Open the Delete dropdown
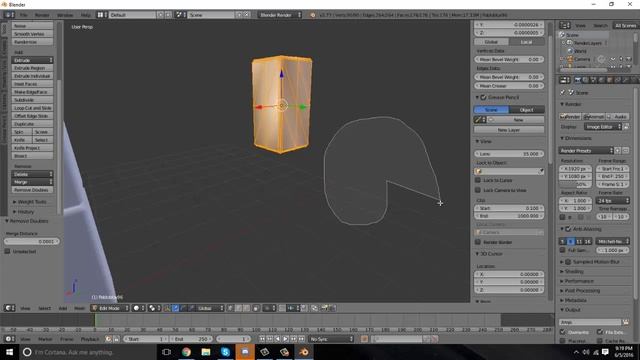The width and height of the screenshot is (640, 360). [33, 174]
